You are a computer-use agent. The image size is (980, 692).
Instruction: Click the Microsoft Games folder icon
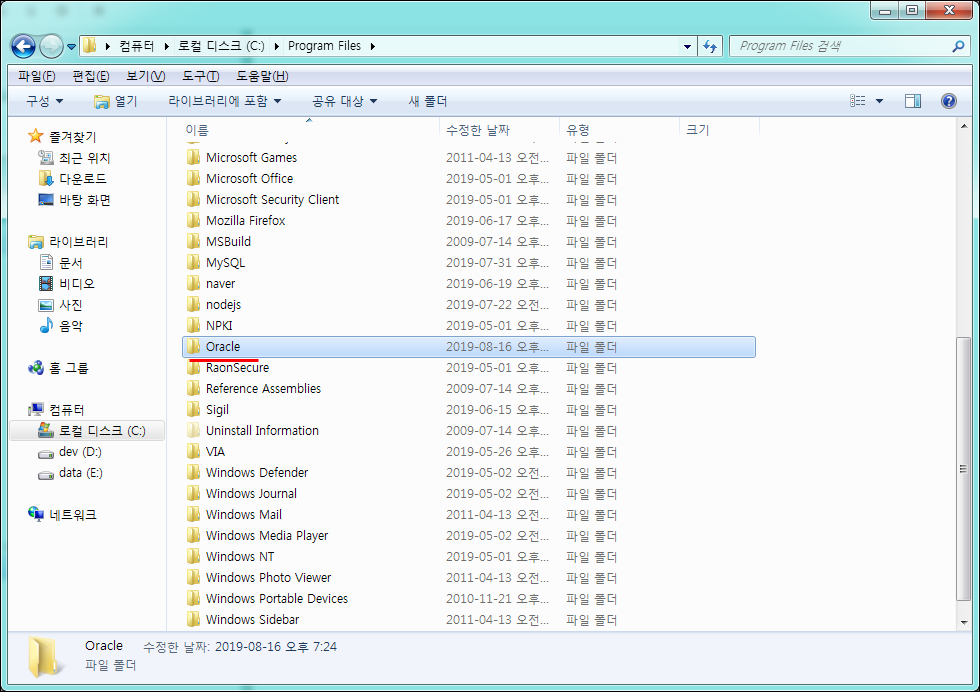point(194,157)
